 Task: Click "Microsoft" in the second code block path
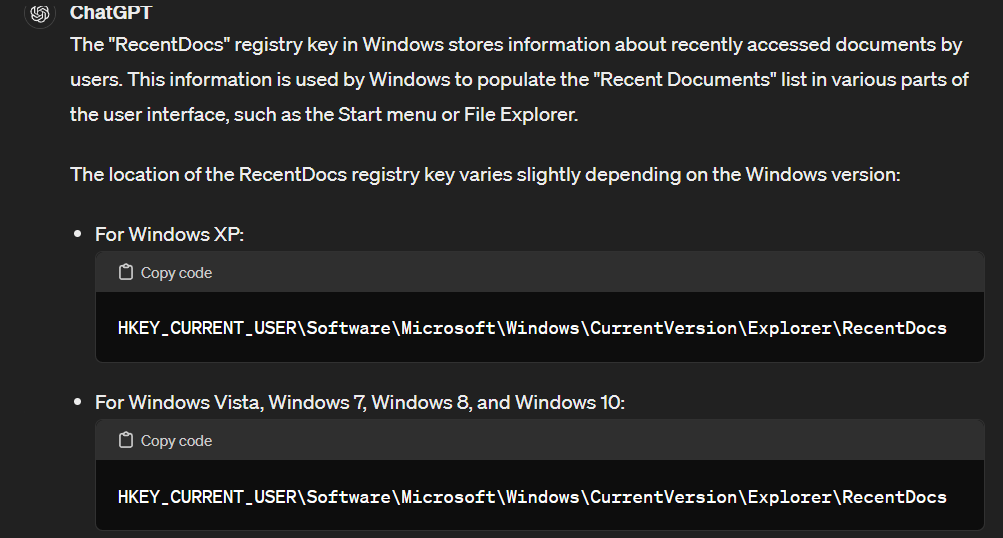(448, 496)
